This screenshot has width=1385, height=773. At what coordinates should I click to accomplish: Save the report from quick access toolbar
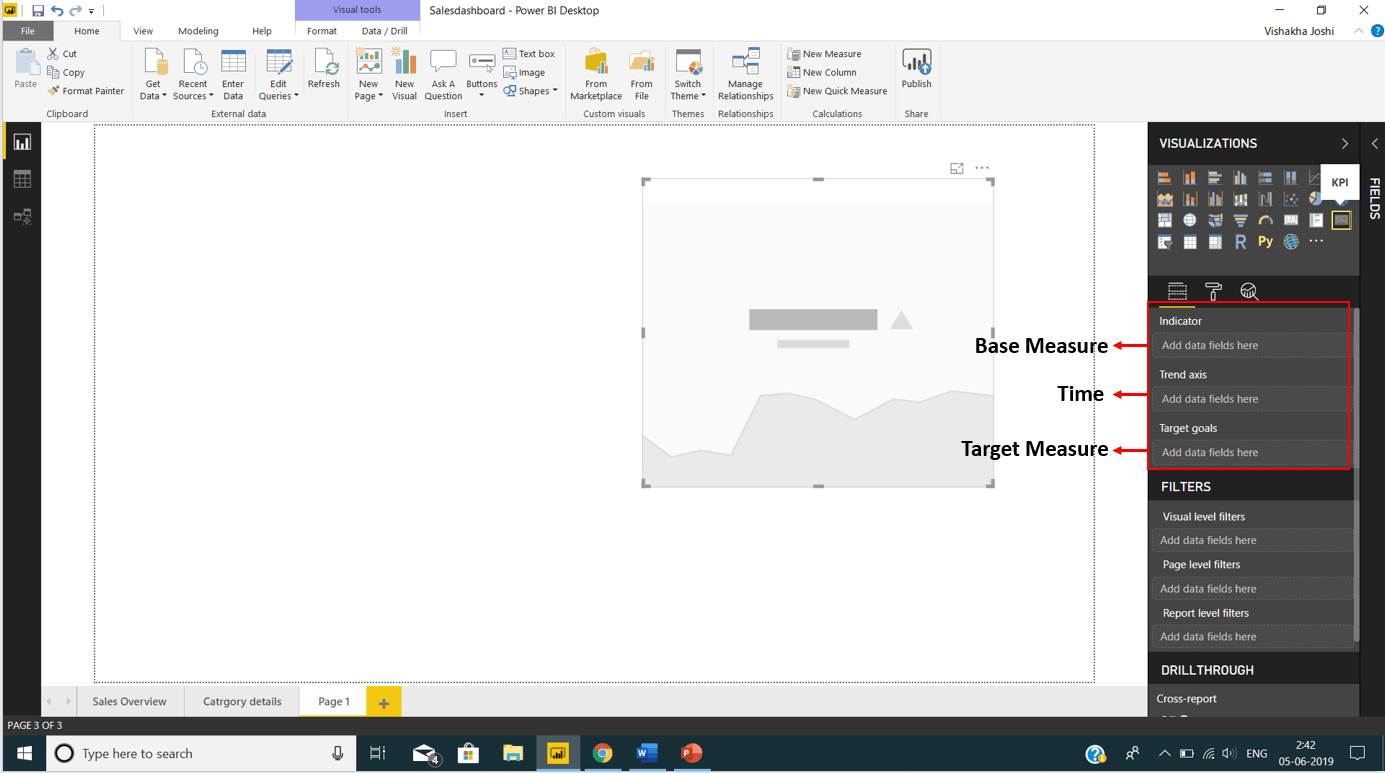click(37, 11)
